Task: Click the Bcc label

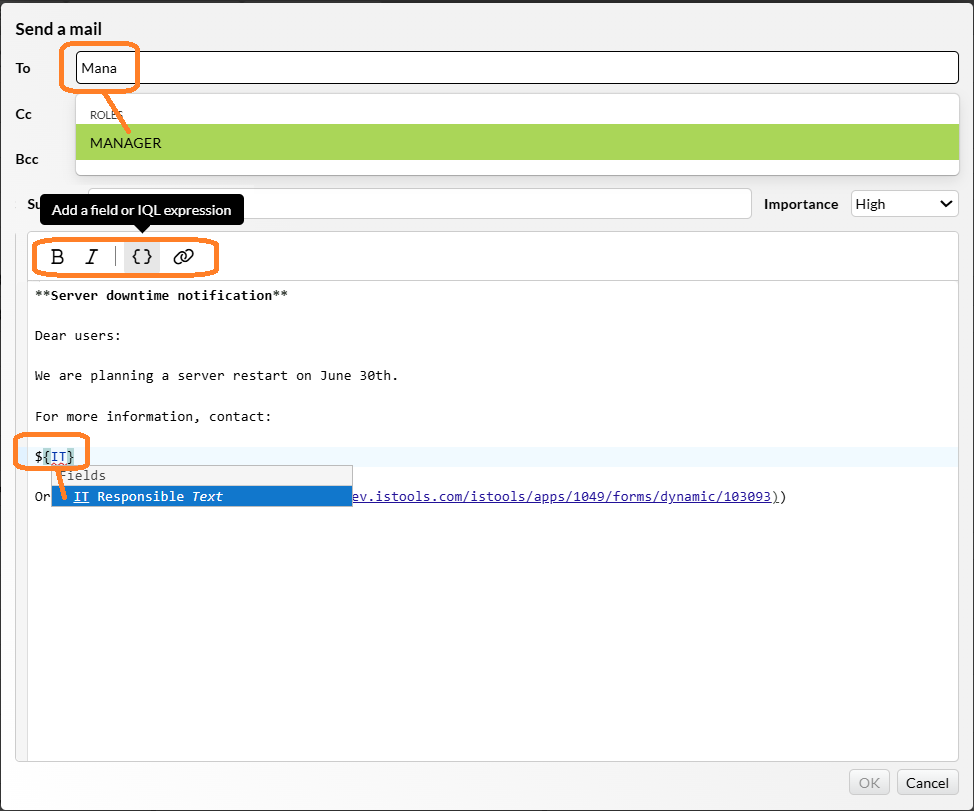Action: point(27,159)
